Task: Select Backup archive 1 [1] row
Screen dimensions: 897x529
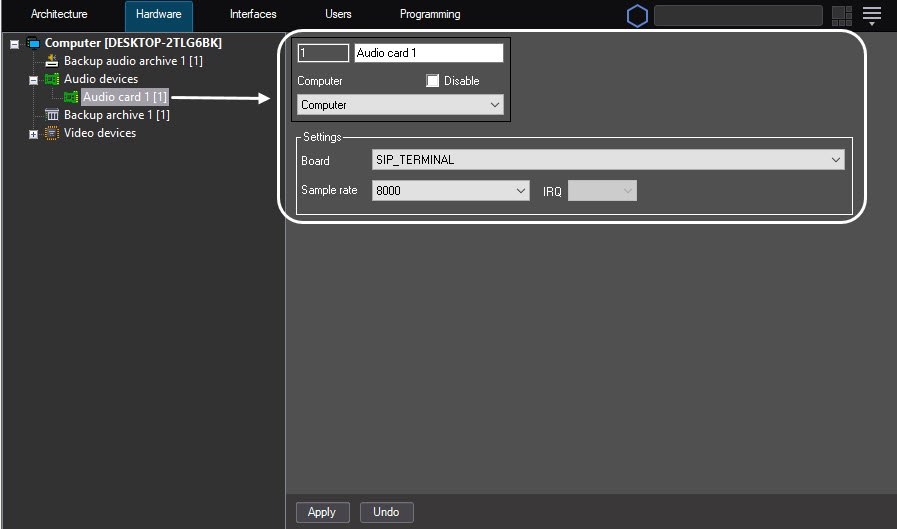Action: click(117, 115)
